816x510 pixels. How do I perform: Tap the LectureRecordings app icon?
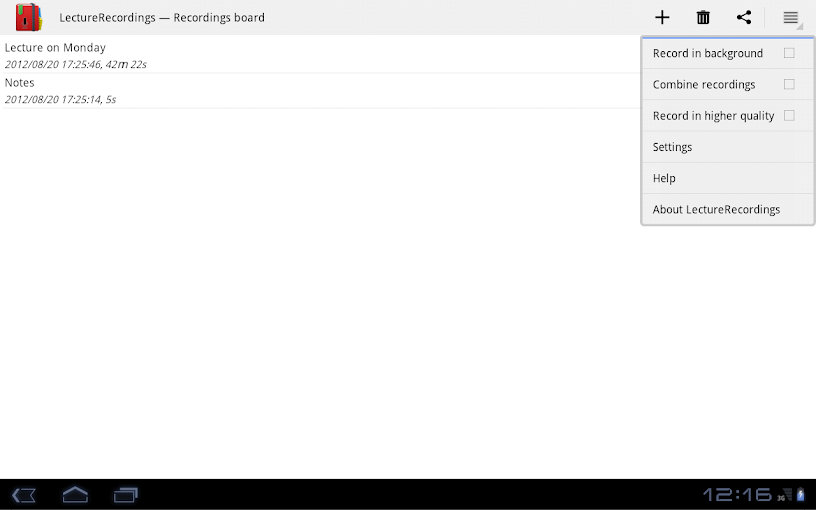pos(29,17)
